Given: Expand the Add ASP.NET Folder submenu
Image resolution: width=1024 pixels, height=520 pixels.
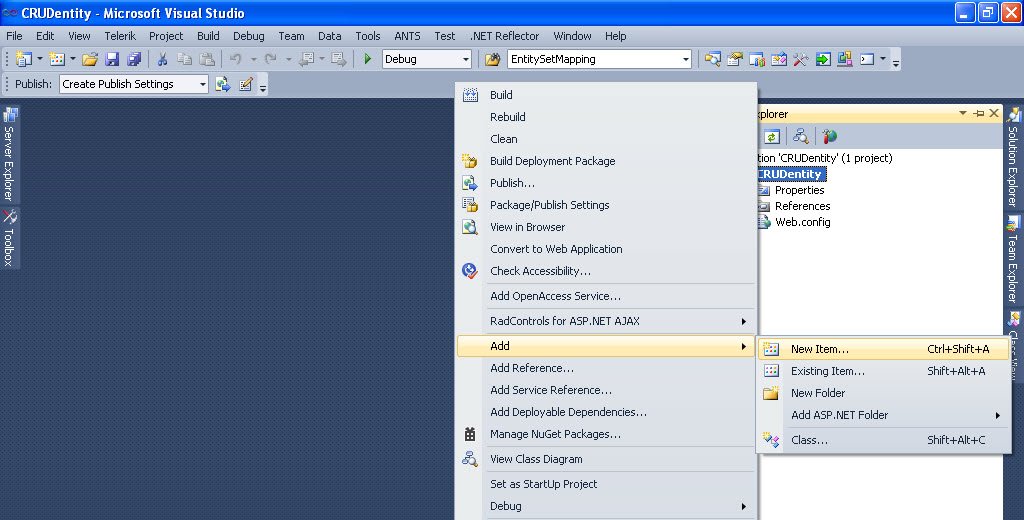Looking at the screenshot, I should click(x=884, y=415).
